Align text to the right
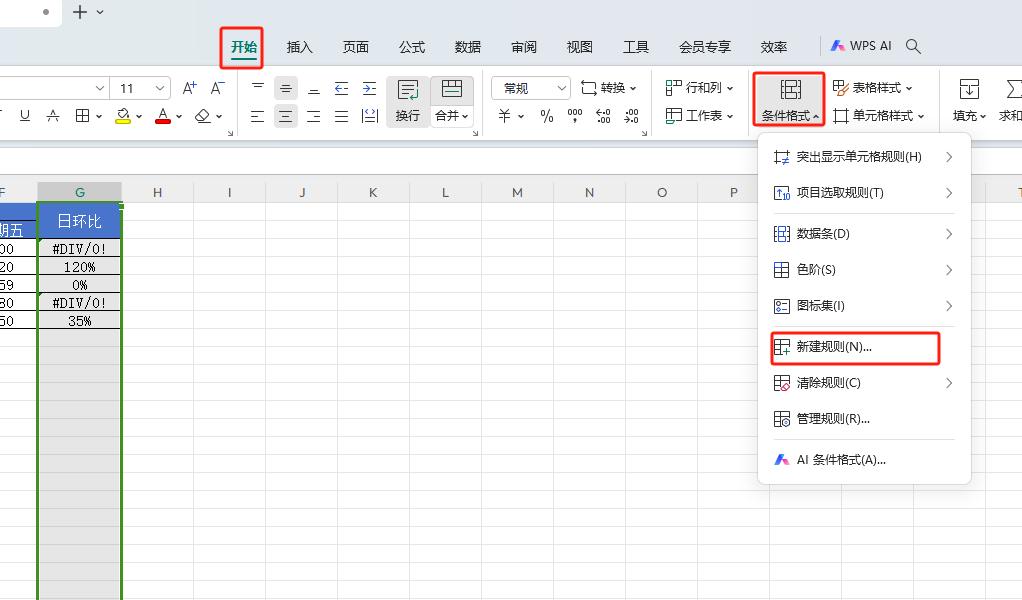This screenshot has width=1022, height=600. pos(314,117)
